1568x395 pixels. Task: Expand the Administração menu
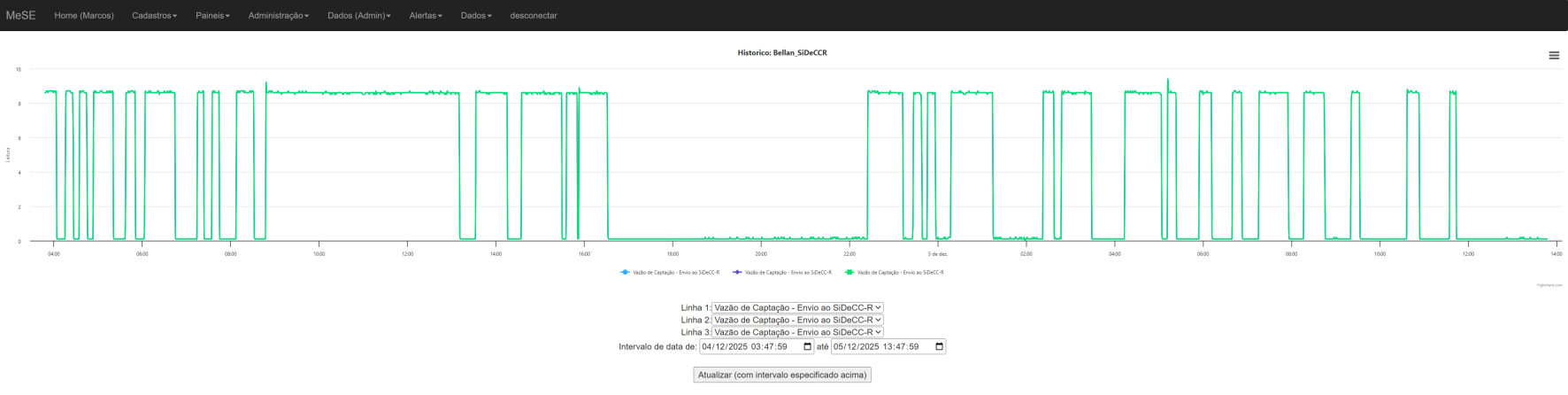278,16
